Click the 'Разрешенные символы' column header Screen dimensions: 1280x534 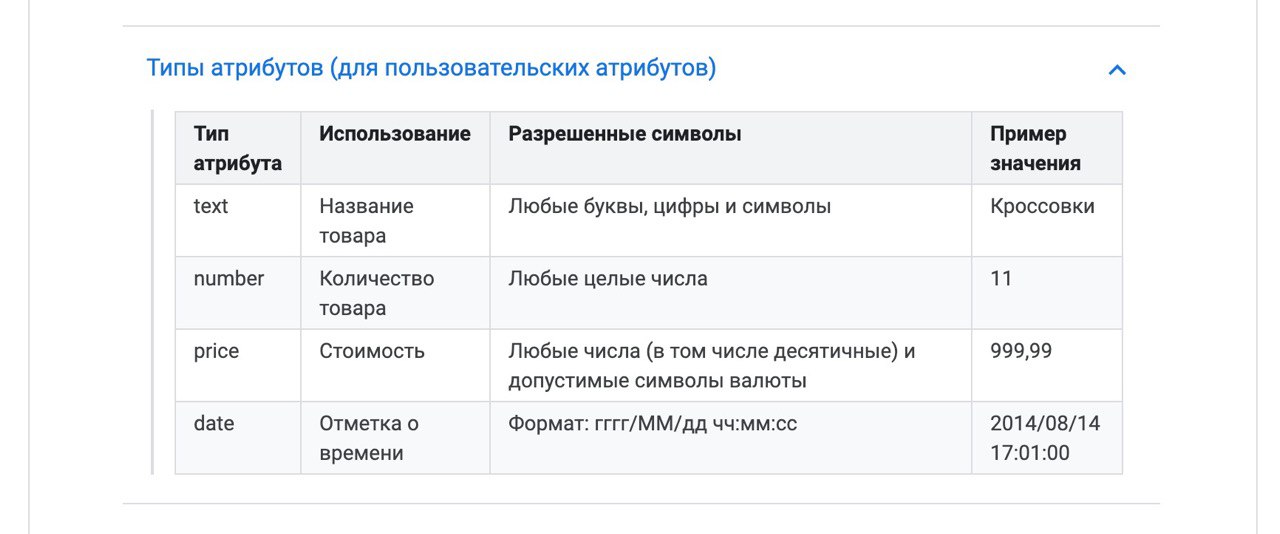click(730, 148)
